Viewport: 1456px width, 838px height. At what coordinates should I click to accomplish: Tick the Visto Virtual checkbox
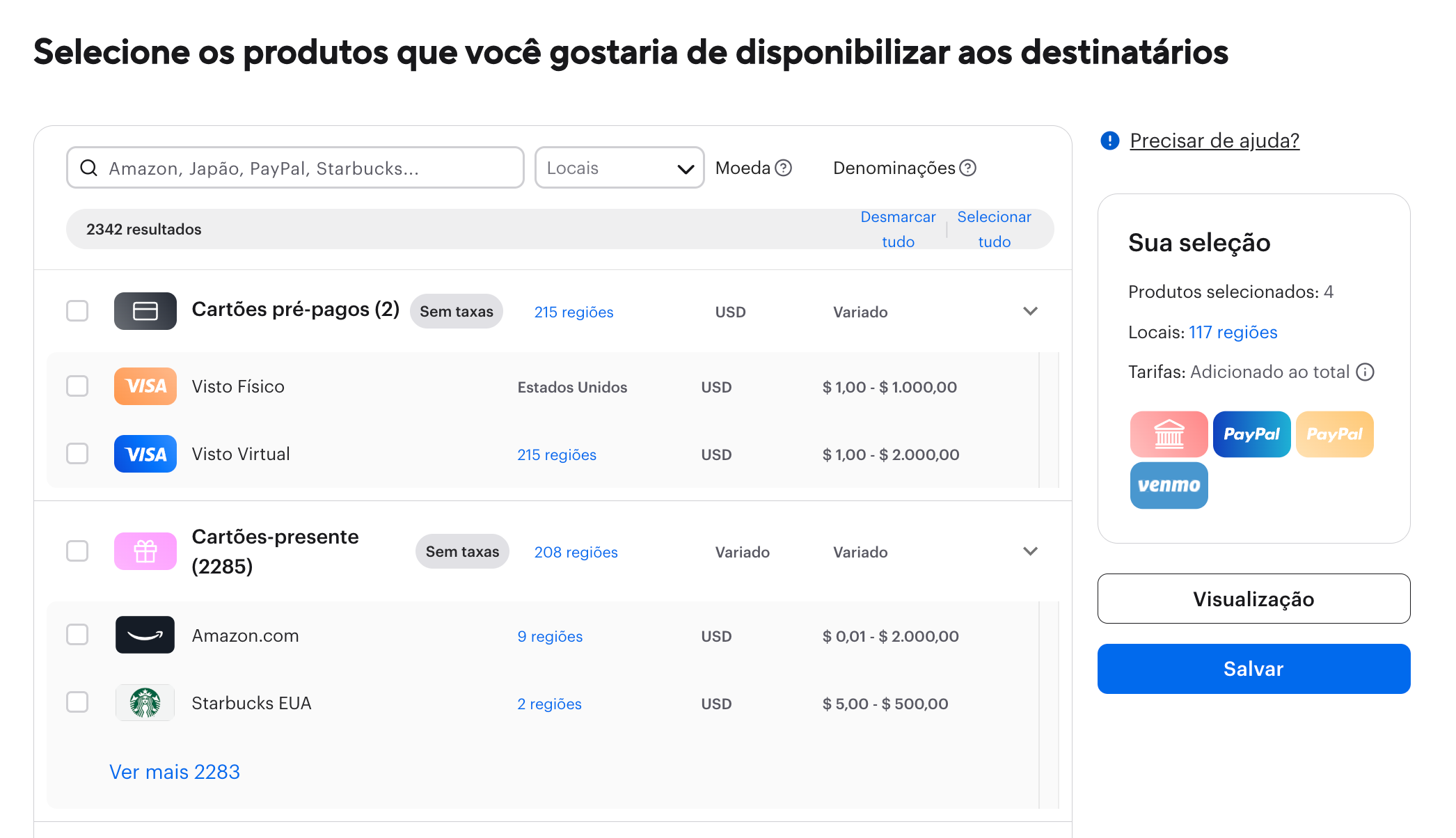(77, 454)
